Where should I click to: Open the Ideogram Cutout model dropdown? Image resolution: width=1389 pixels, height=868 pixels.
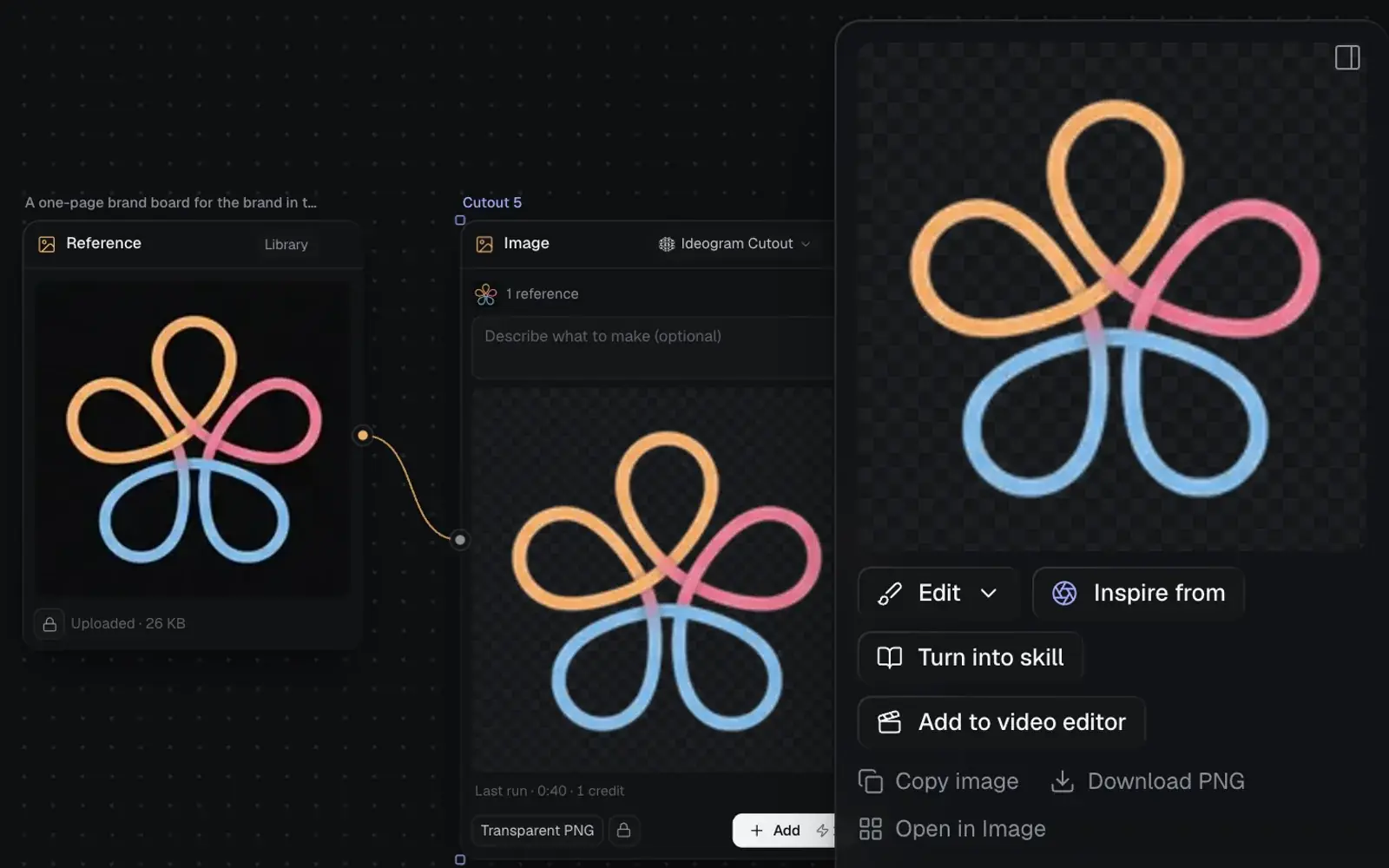(734, 244)
